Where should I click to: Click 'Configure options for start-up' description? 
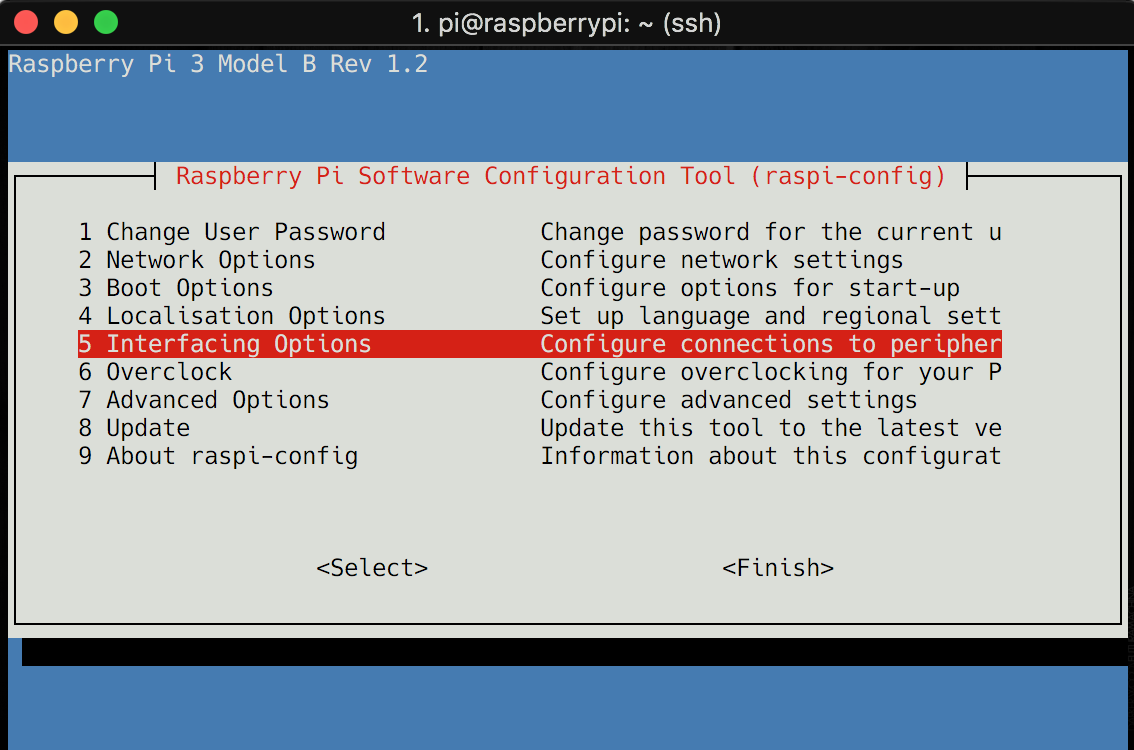coord(750,288)
